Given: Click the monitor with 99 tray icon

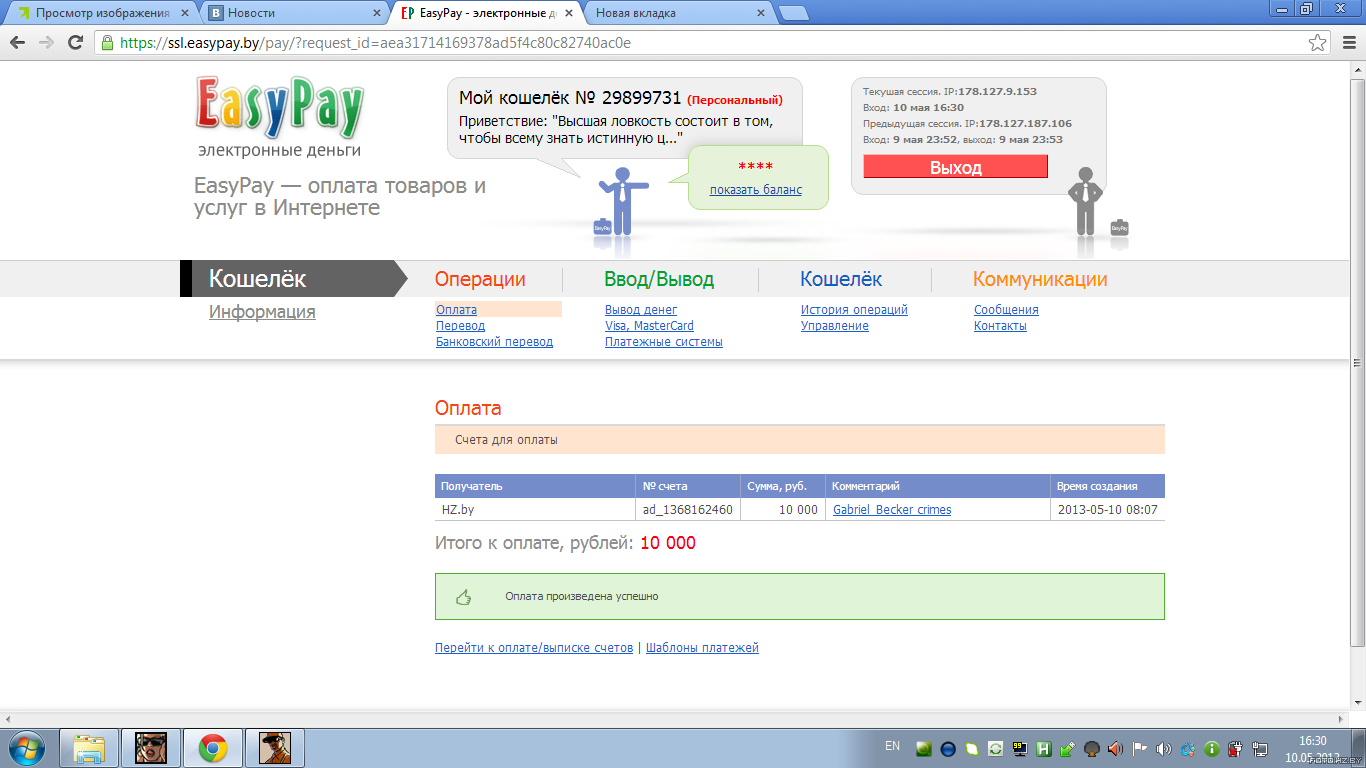Looking at the screenshot, I should pyautogui.click(x=1019, y=748).
